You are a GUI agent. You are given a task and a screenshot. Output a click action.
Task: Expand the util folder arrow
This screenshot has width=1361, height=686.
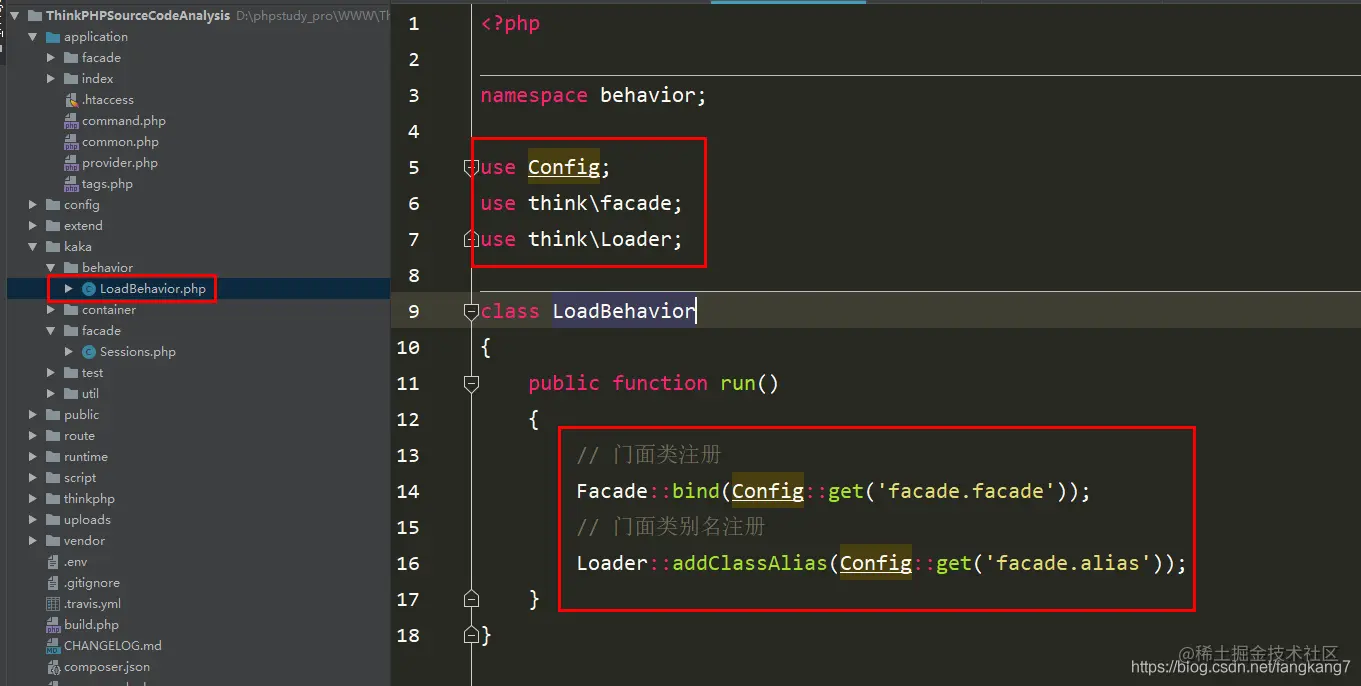point(51,394)
